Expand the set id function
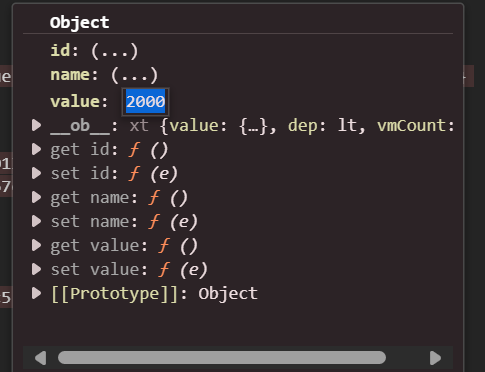Image resolution: width=485 pixels, height=372 pixels. pos(36,173)
